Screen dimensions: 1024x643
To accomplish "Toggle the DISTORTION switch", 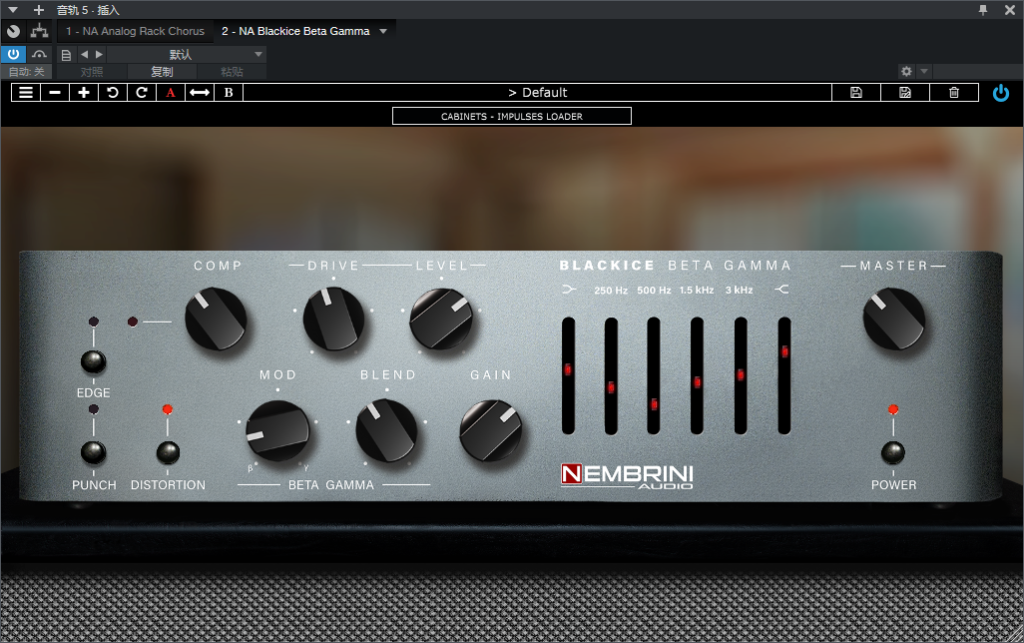I will pos(167,452).
